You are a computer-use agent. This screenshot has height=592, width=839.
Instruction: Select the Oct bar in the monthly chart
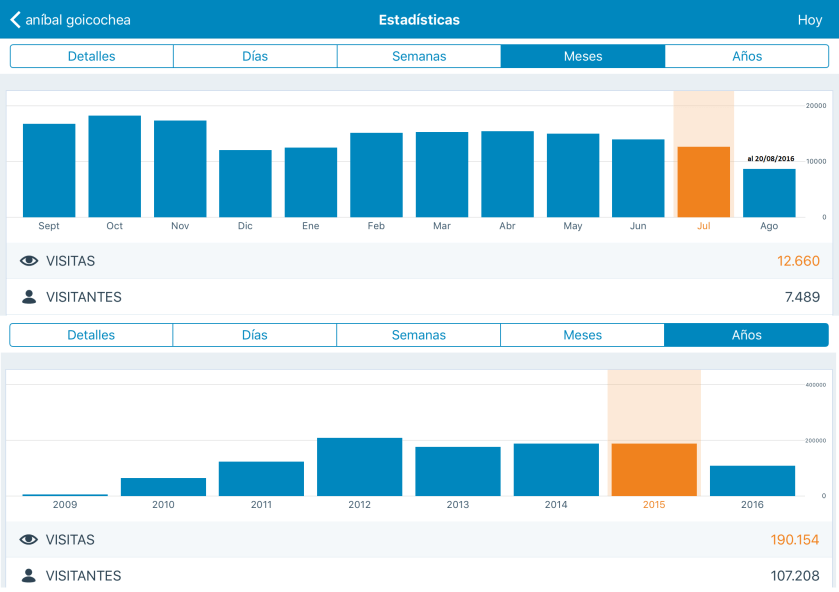115,166
